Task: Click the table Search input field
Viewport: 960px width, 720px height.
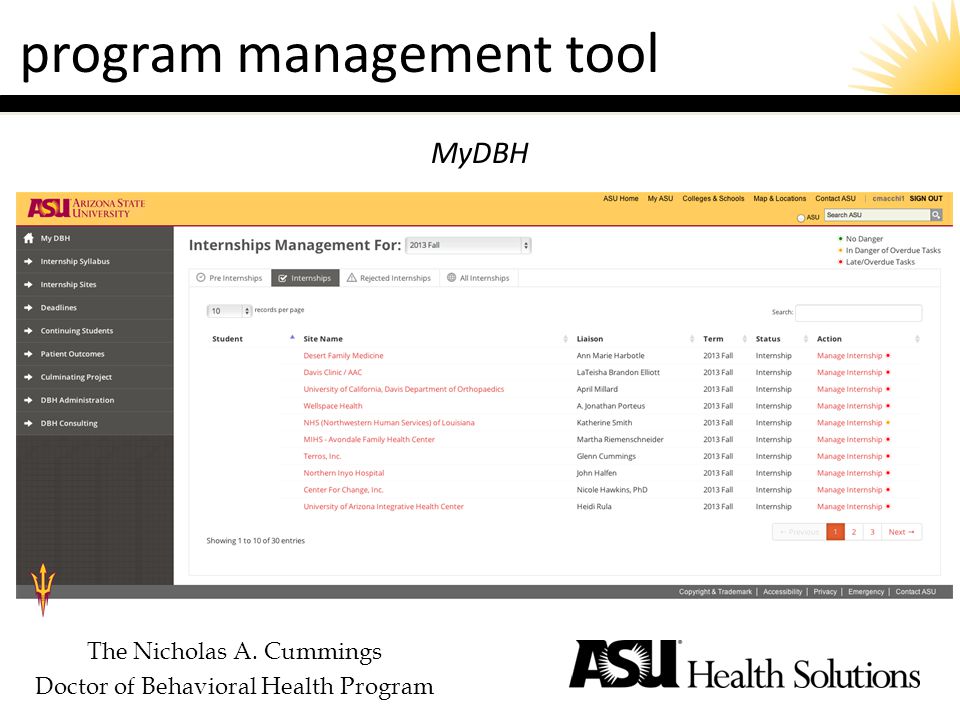Action: pyautogui.click(x=858, y=312)
